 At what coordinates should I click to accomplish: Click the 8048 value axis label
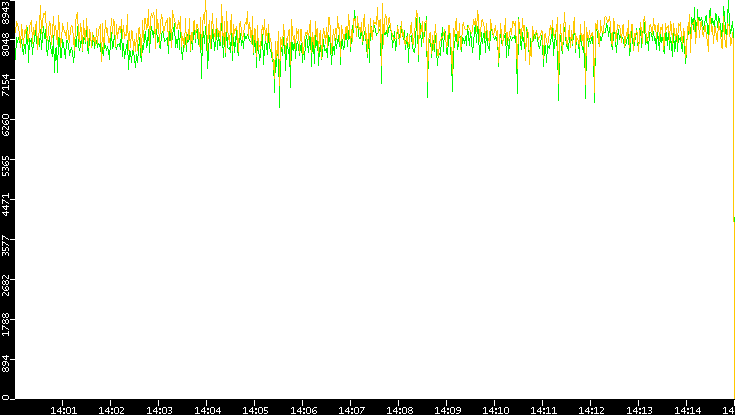coord(6,47)
